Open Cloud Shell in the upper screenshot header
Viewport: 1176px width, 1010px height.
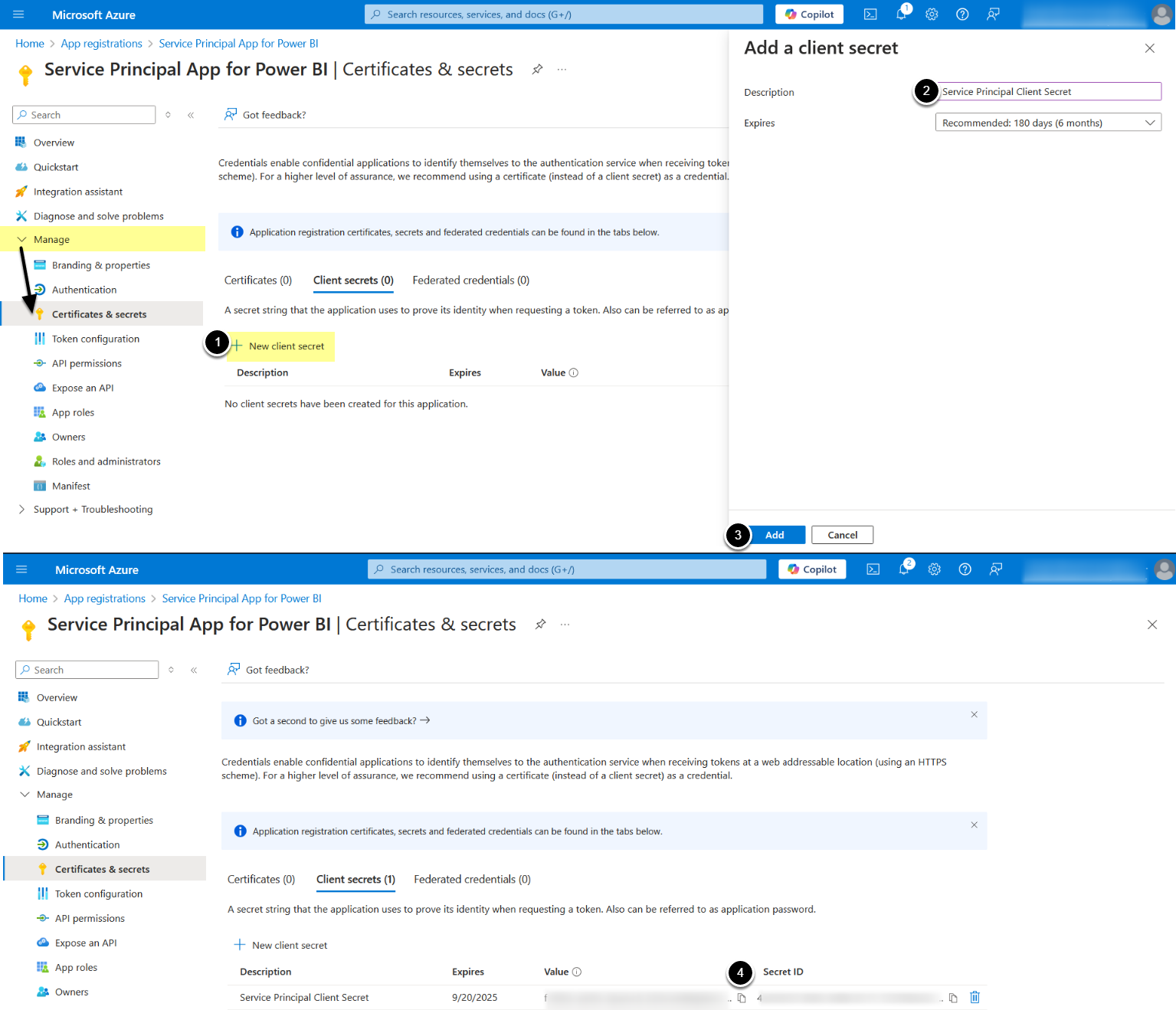tap(870, 15)
